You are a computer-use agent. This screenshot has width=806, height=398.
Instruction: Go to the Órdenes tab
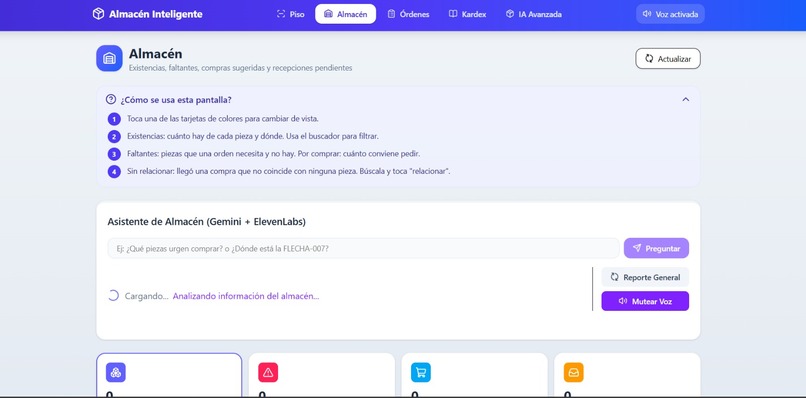tap(408, 14)
